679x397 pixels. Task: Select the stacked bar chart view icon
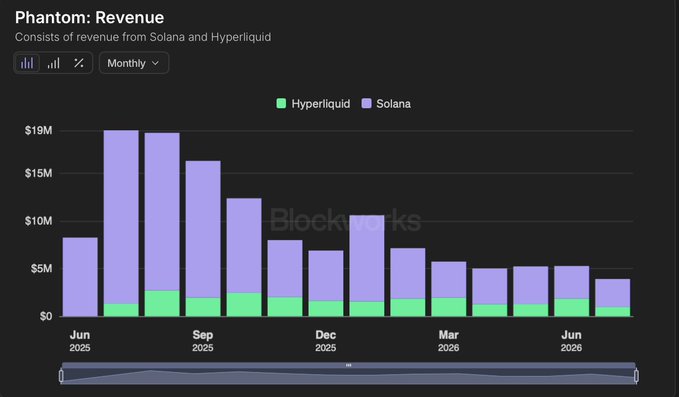point(27,63)
